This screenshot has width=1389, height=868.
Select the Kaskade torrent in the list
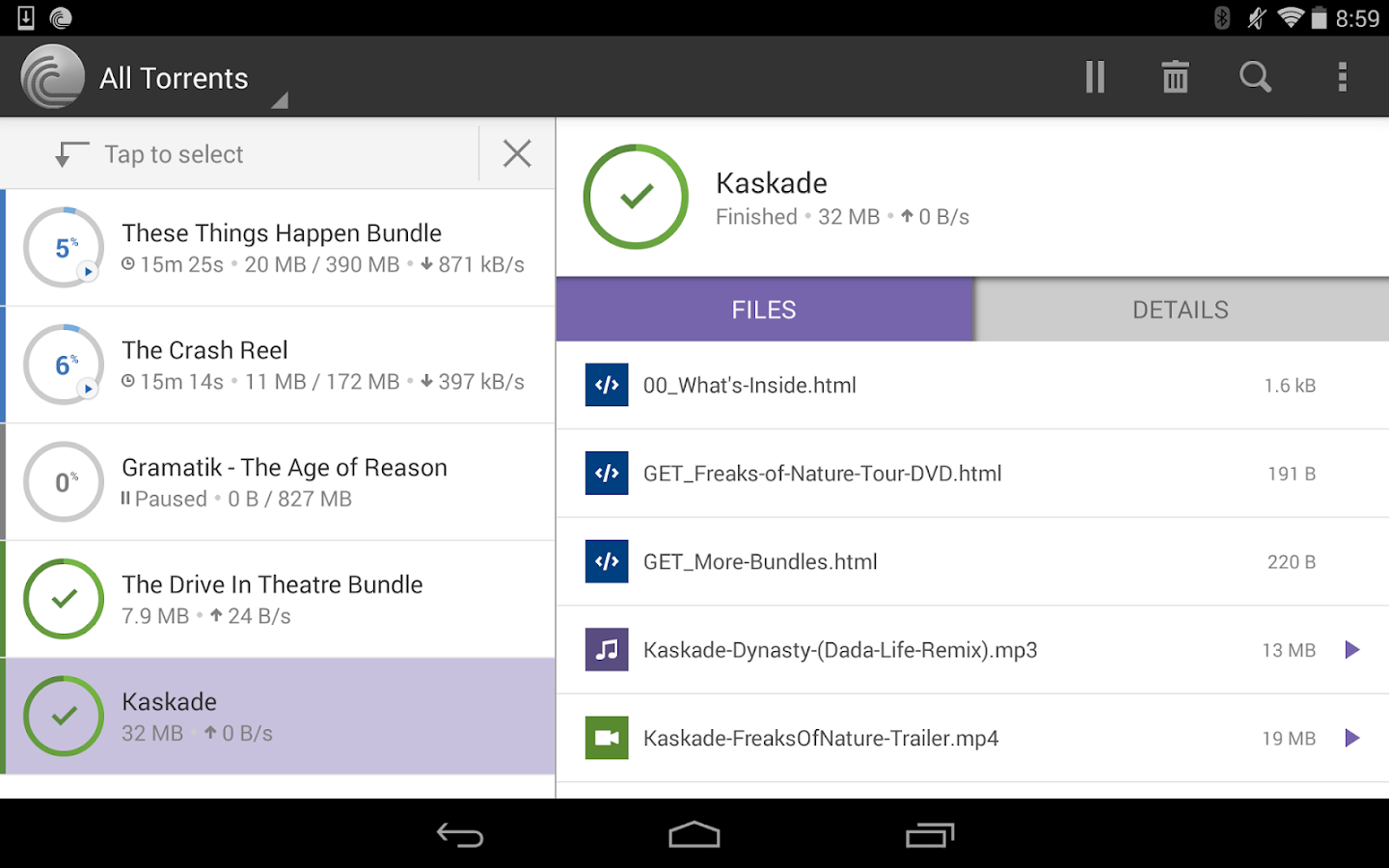click(278, 717)
